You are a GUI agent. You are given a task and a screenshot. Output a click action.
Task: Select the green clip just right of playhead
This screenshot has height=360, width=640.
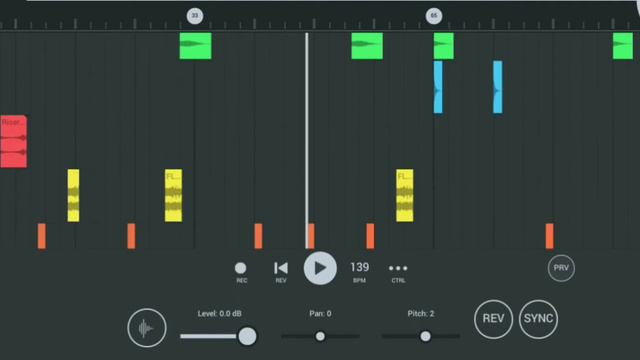click(367, 46)
